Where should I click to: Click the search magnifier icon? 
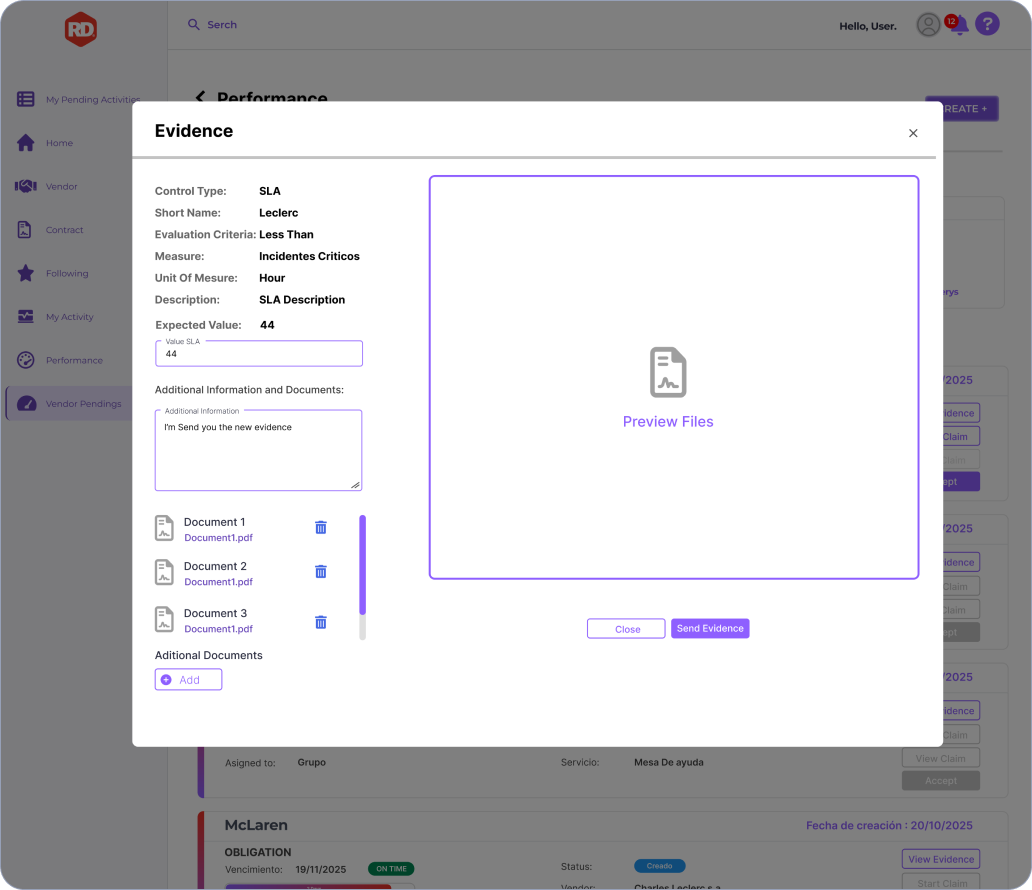(194, 24)
